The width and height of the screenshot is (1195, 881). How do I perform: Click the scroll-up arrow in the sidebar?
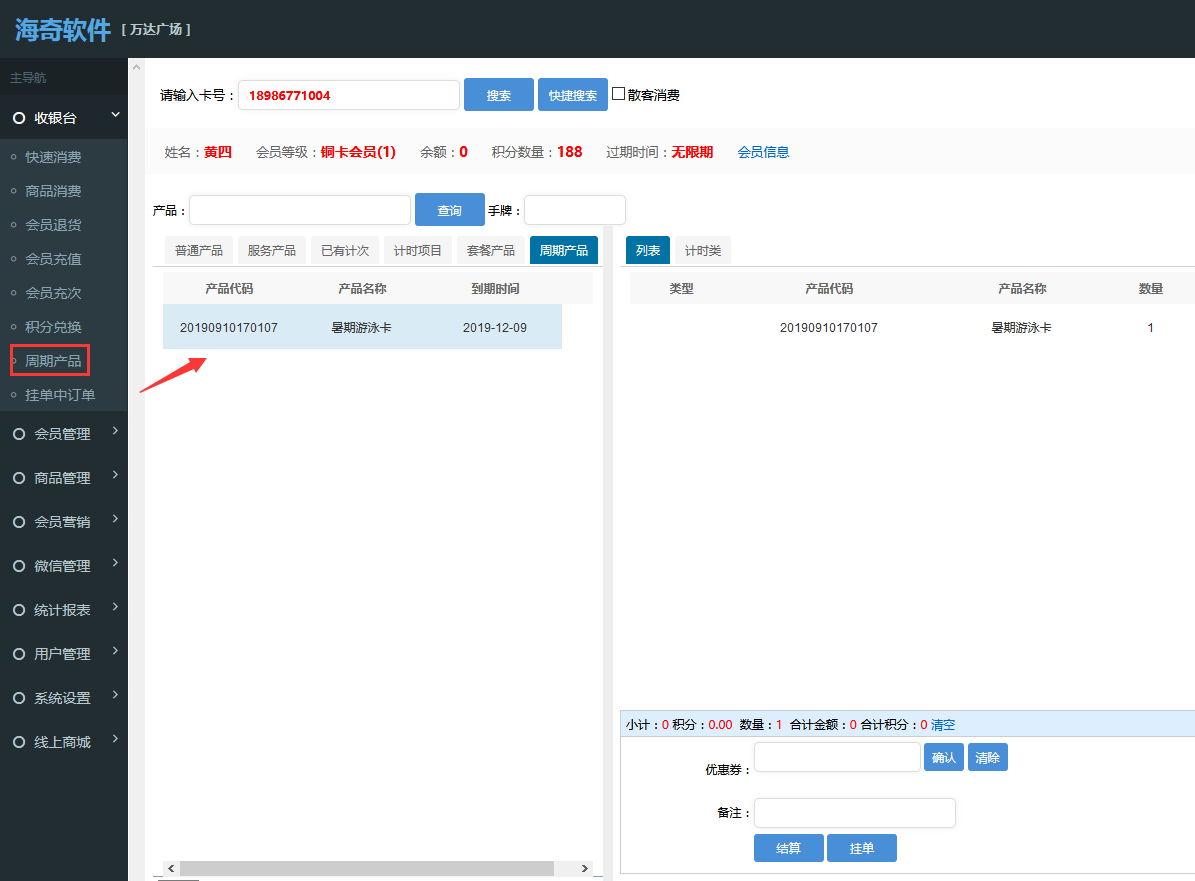point(136,68)
